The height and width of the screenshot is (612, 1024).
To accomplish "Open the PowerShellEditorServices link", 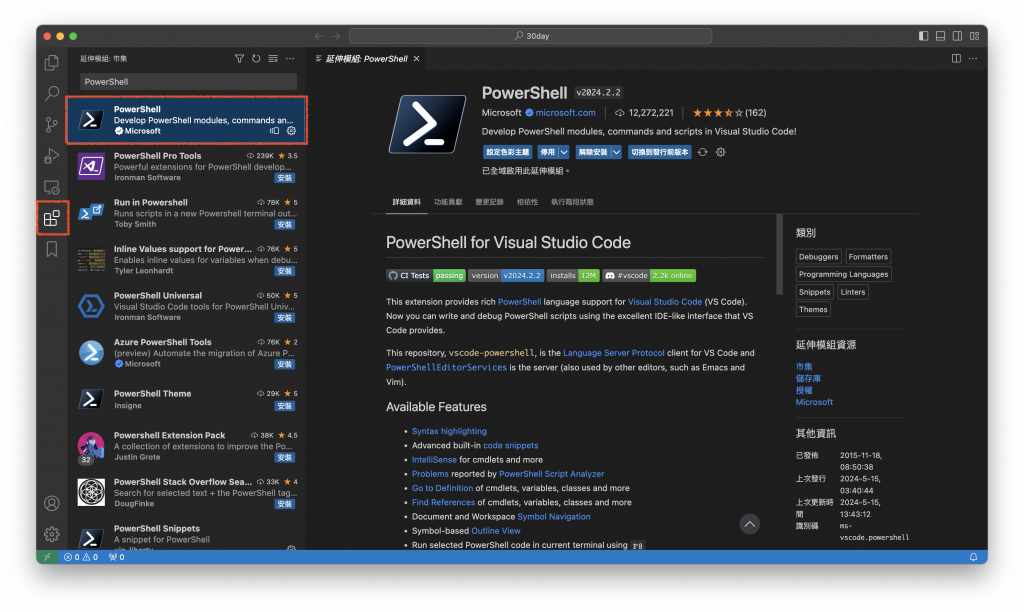I will pos(446,368).
